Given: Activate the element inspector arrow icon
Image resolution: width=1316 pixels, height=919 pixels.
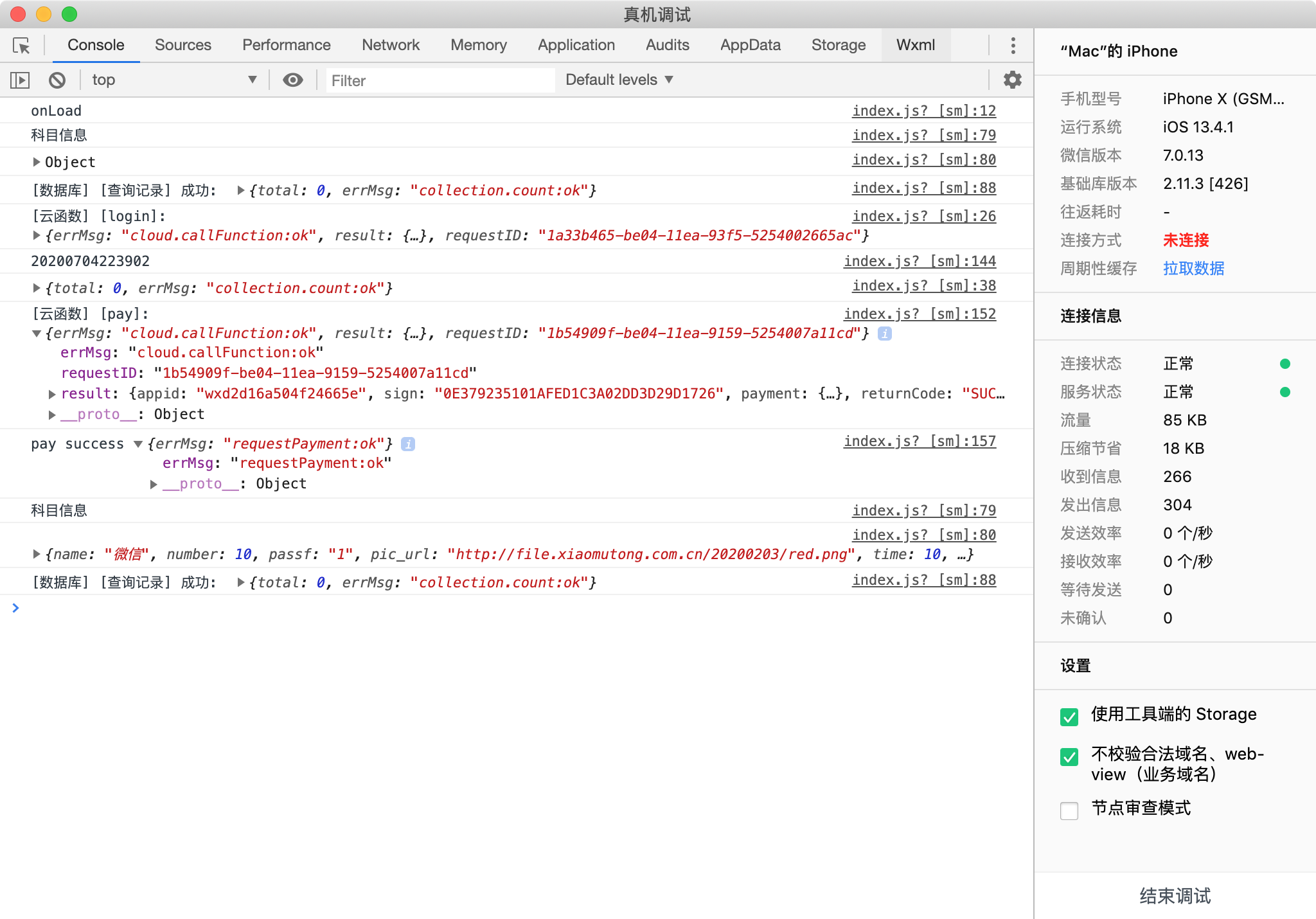Looking at the screenshot, I should coord(21,46).
